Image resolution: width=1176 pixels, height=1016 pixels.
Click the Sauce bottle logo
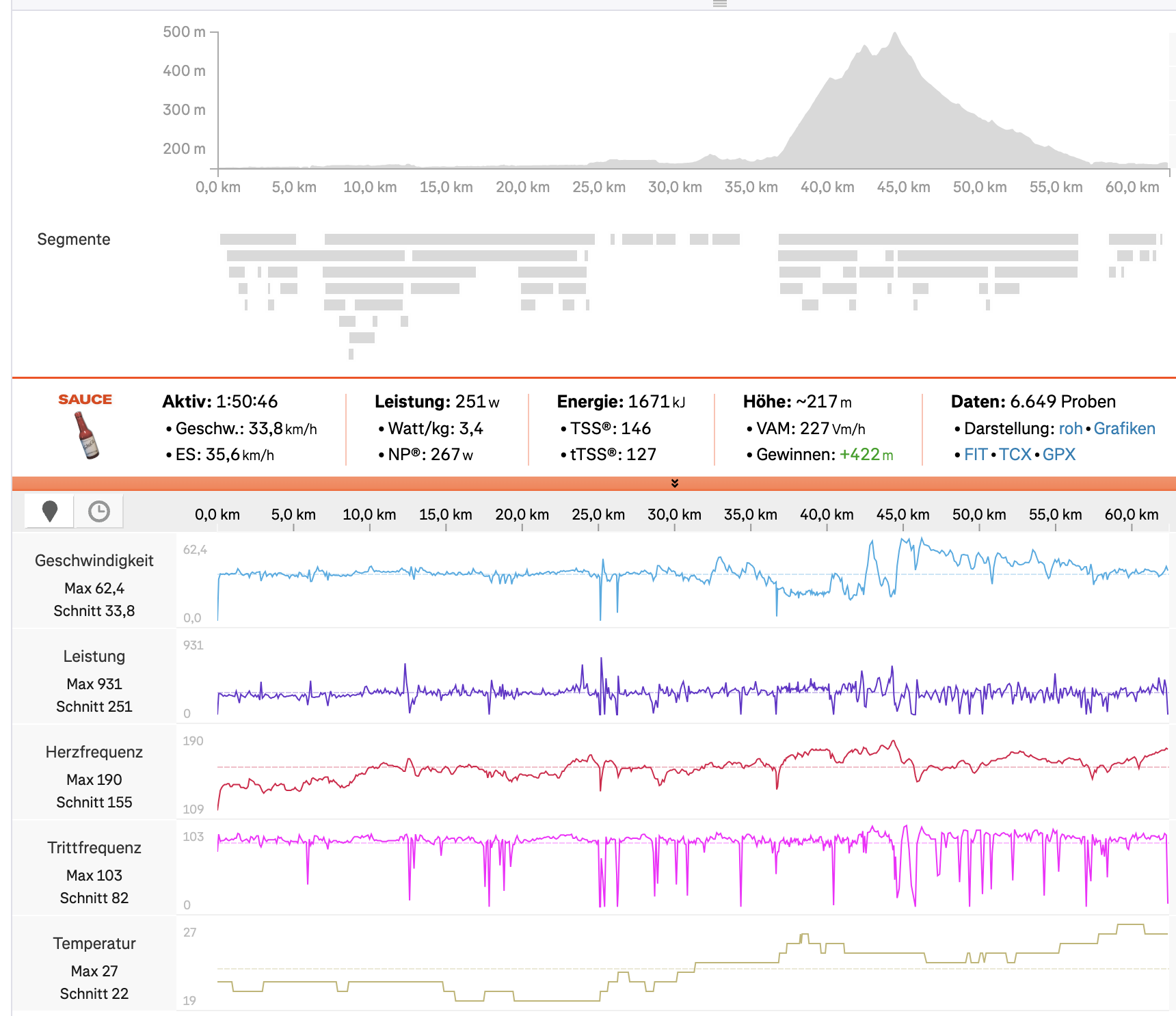click(85, 426)
